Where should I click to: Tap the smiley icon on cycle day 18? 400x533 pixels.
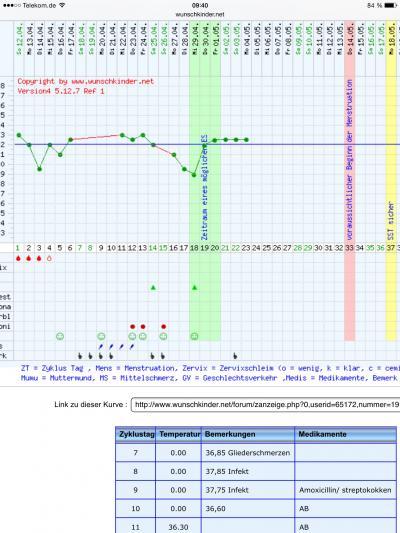[194, 336]
